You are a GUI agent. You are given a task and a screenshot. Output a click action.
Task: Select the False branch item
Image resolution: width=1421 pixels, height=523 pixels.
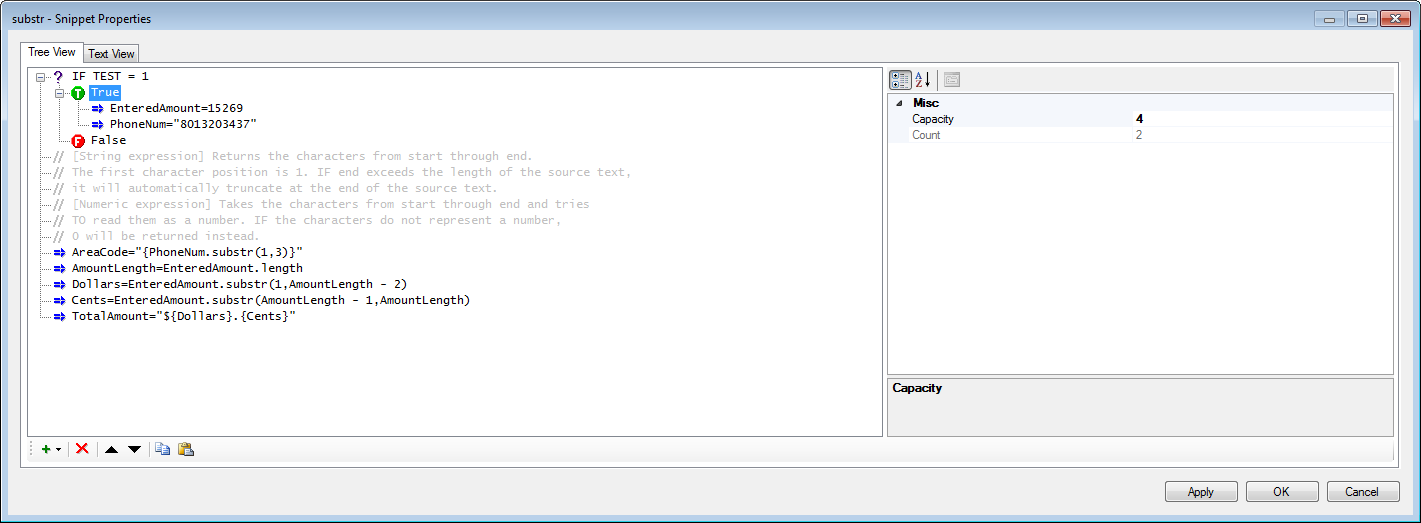pyautogui.click(x=108, y=141)
